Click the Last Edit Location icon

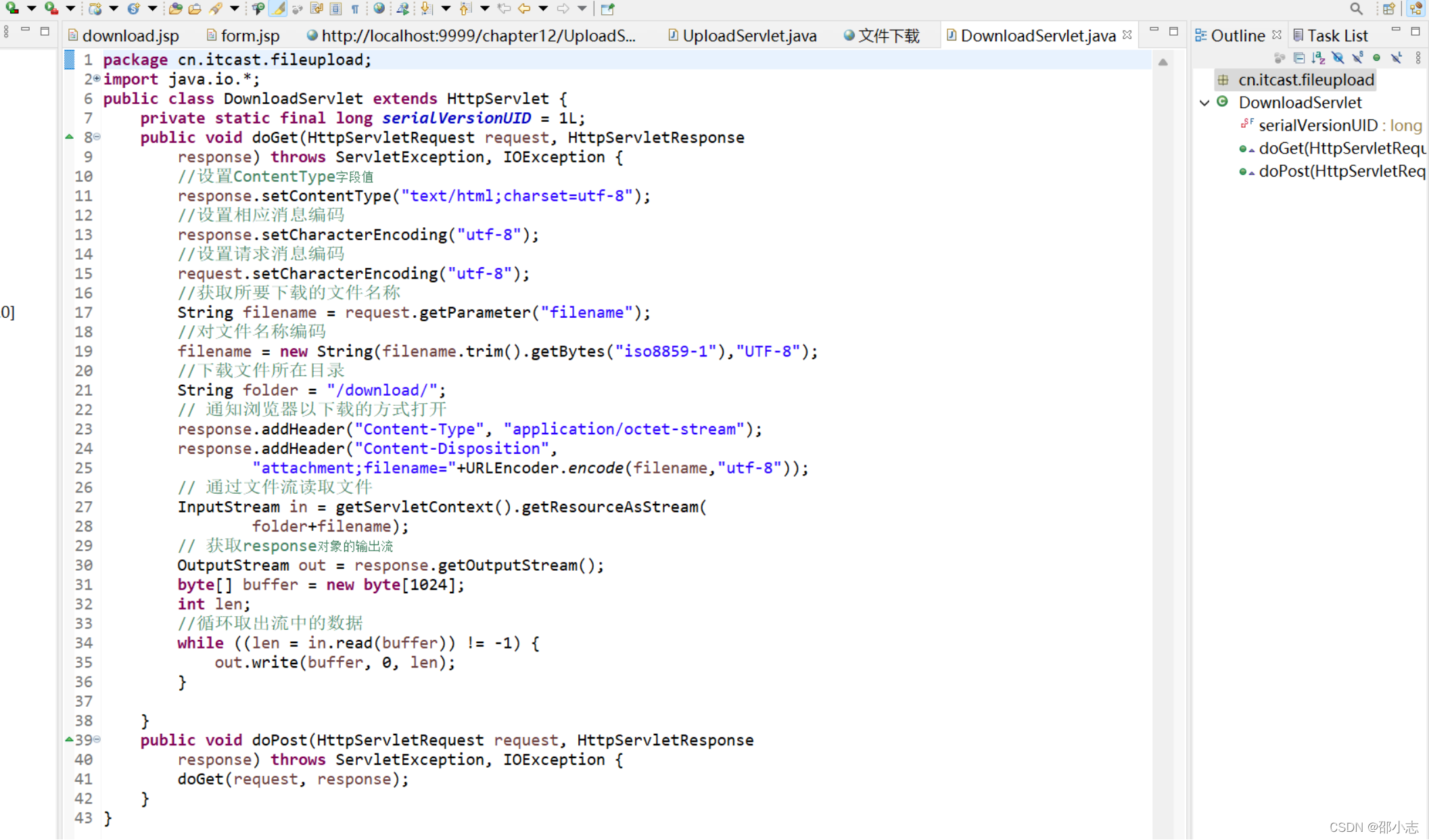coord(504,9)
